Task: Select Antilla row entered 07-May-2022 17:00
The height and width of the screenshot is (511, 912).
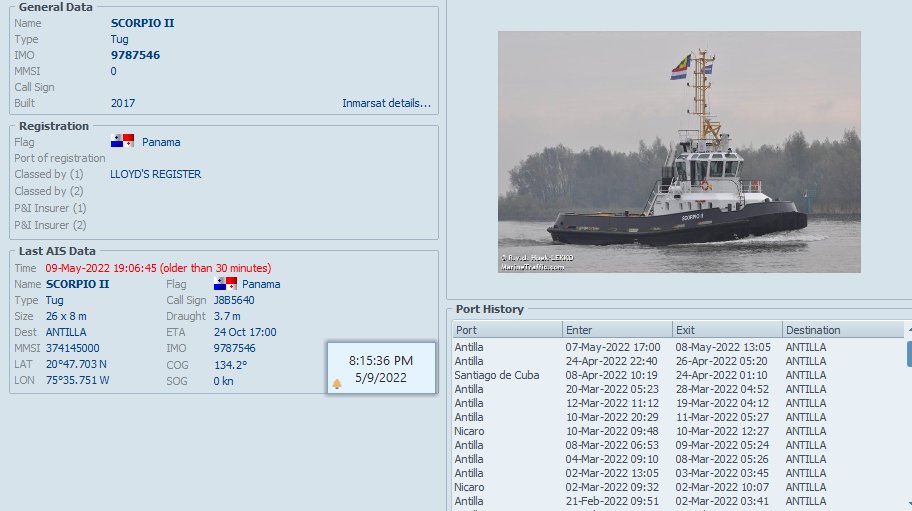Action: (678, 347)
